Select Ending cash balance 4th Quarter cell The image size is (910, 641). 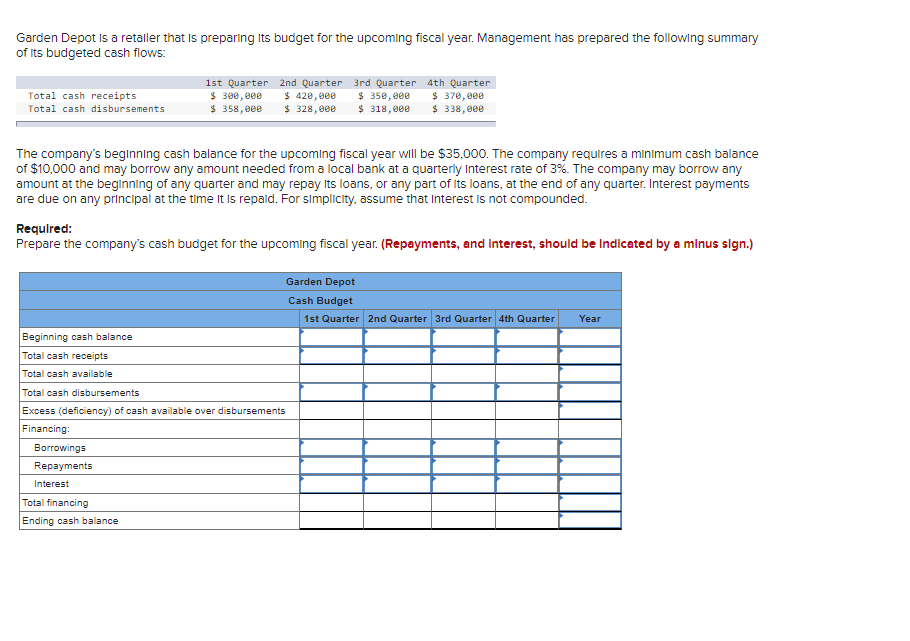pos(527,520)
